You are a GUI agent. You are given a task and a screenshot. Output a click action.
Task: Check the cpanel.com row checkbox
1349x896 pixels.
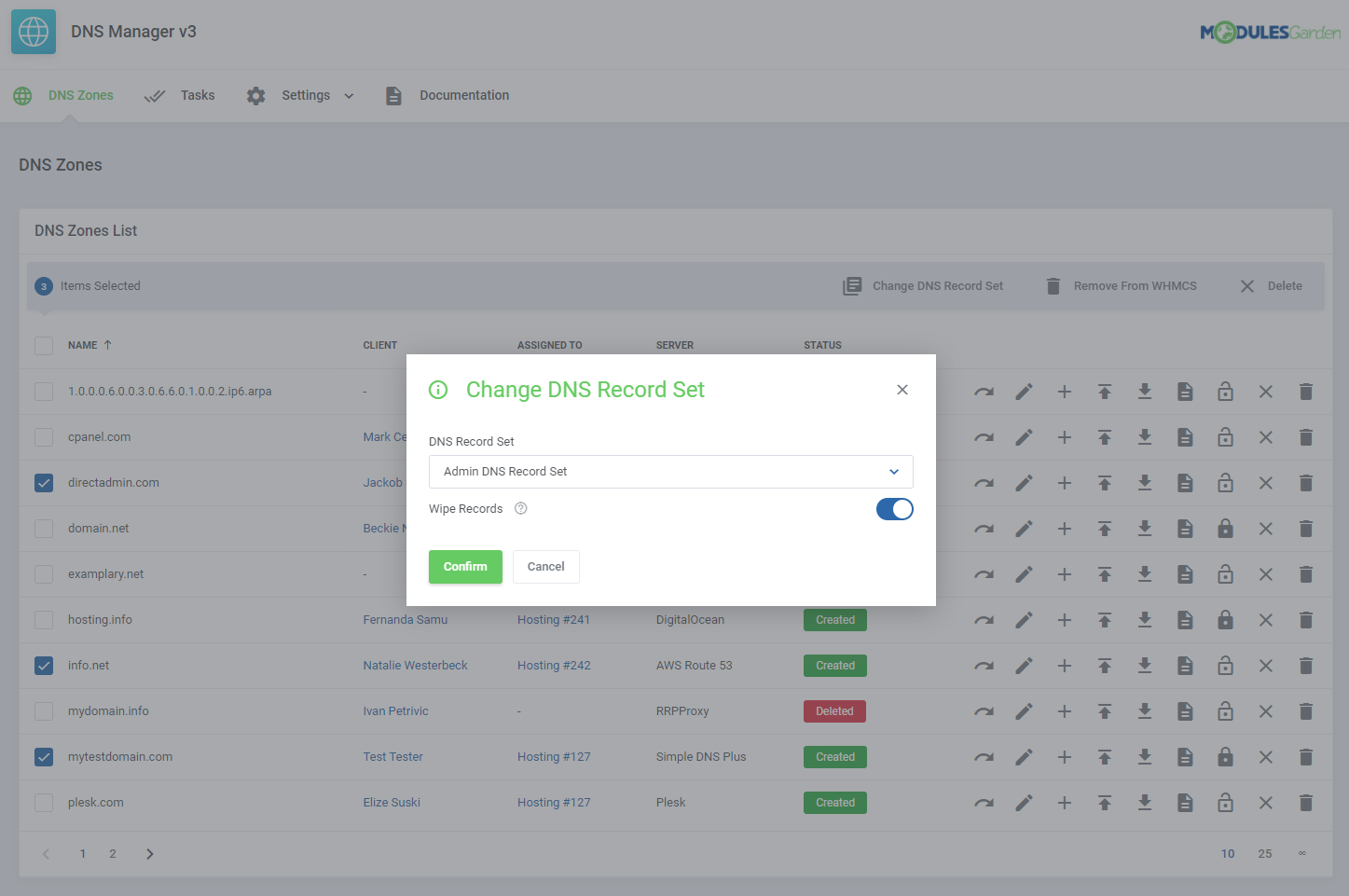point(44,437)
